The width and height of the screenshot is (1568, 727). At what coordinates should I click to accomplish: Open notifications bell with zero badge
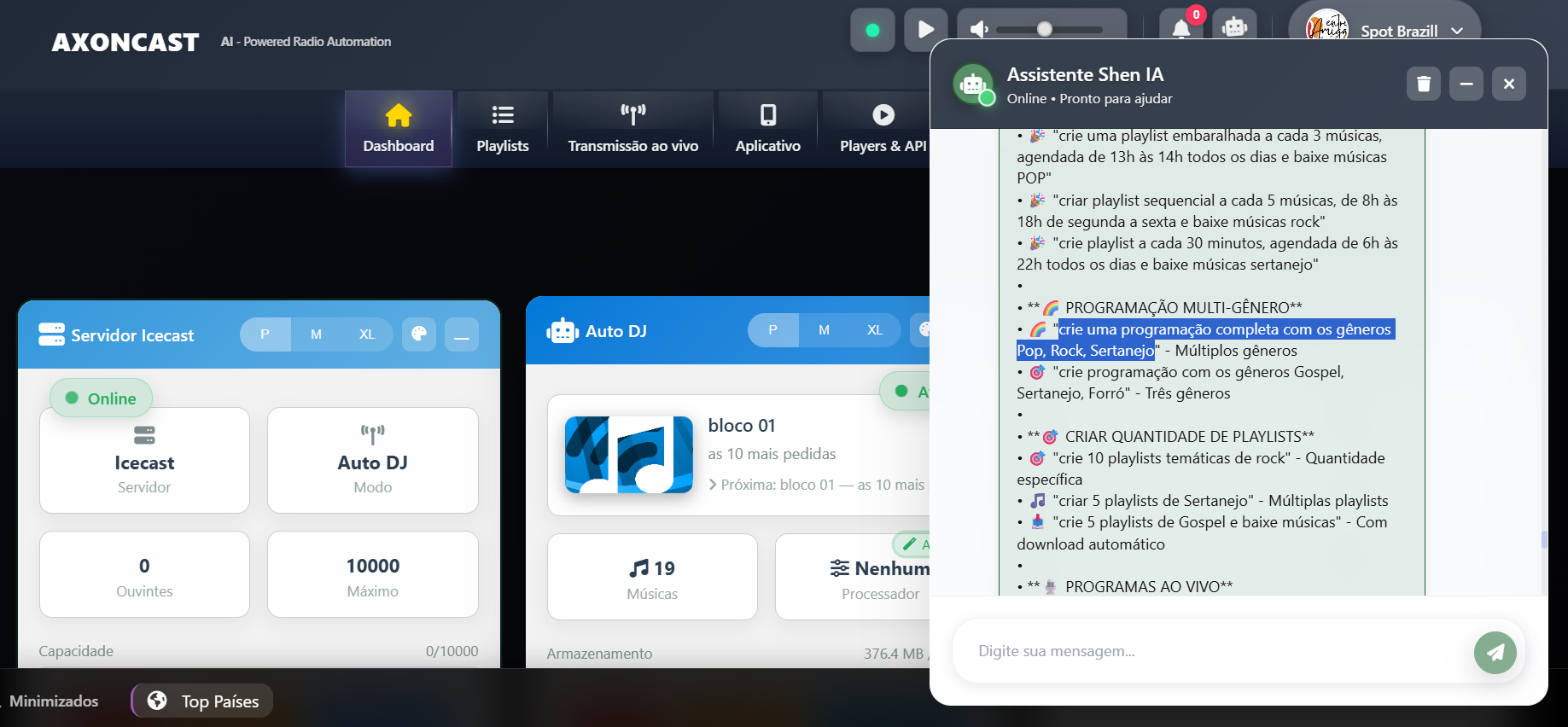coord(1181,29)
